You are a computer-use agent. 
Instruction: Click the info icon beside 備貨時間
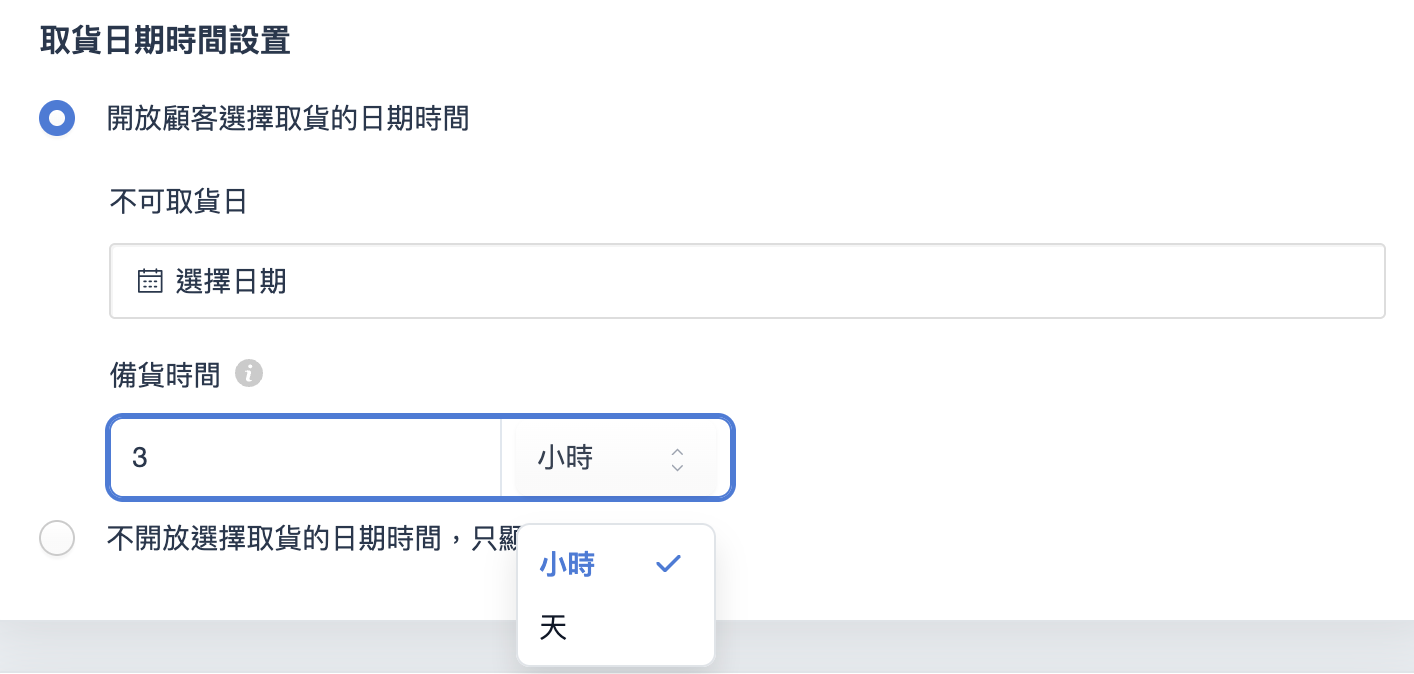tap(249, 374)
